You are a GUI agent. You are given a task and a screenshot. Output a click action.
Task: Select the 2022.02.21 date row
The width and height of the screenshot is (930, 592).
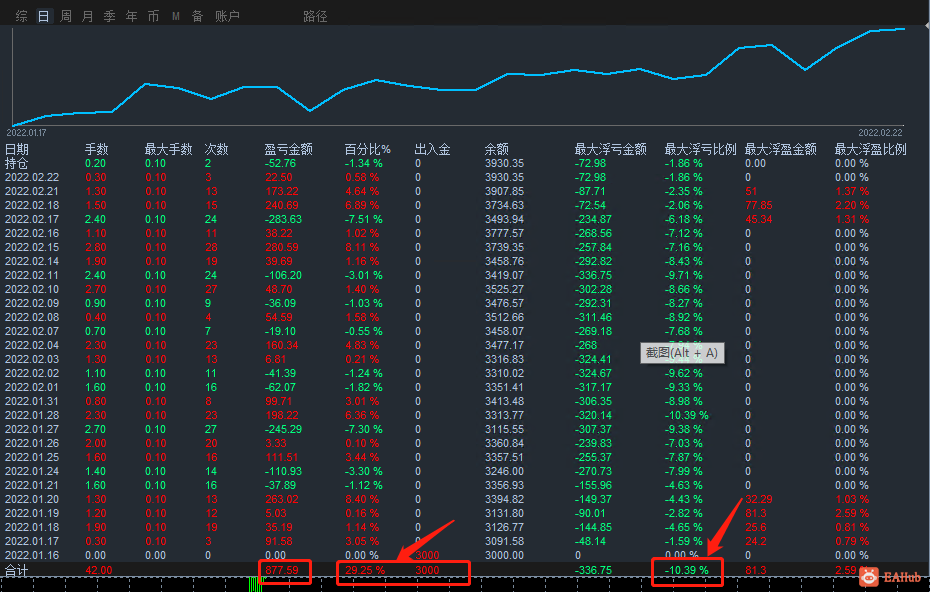click(32, 191)
